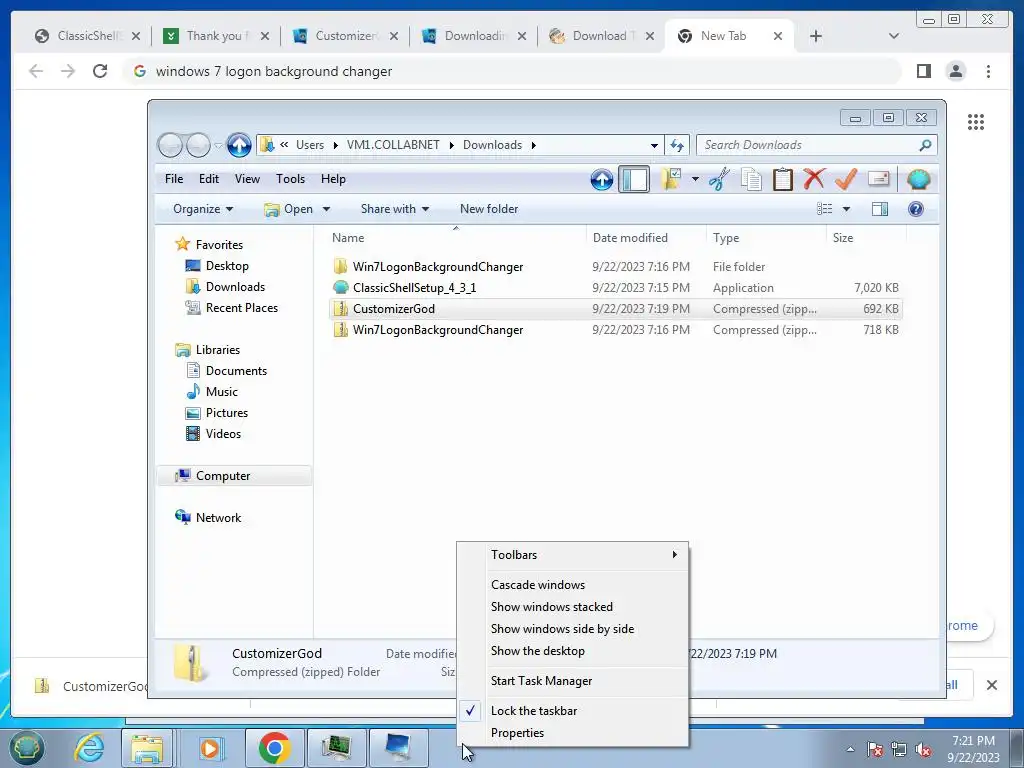Click the orange checkmark Properties icon
The height and width of the screenshot is (768, 1024).
click(x=846, y=178)
